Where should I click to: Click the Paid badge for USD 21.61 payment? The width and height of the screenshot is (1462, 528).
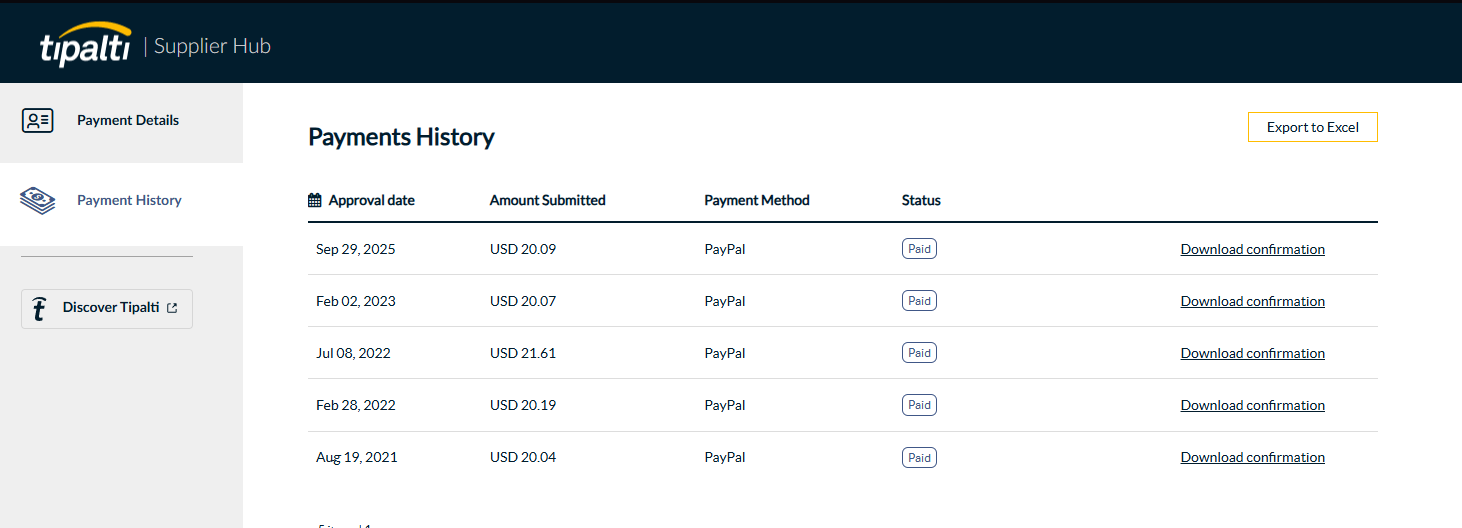tap(919, 353)
